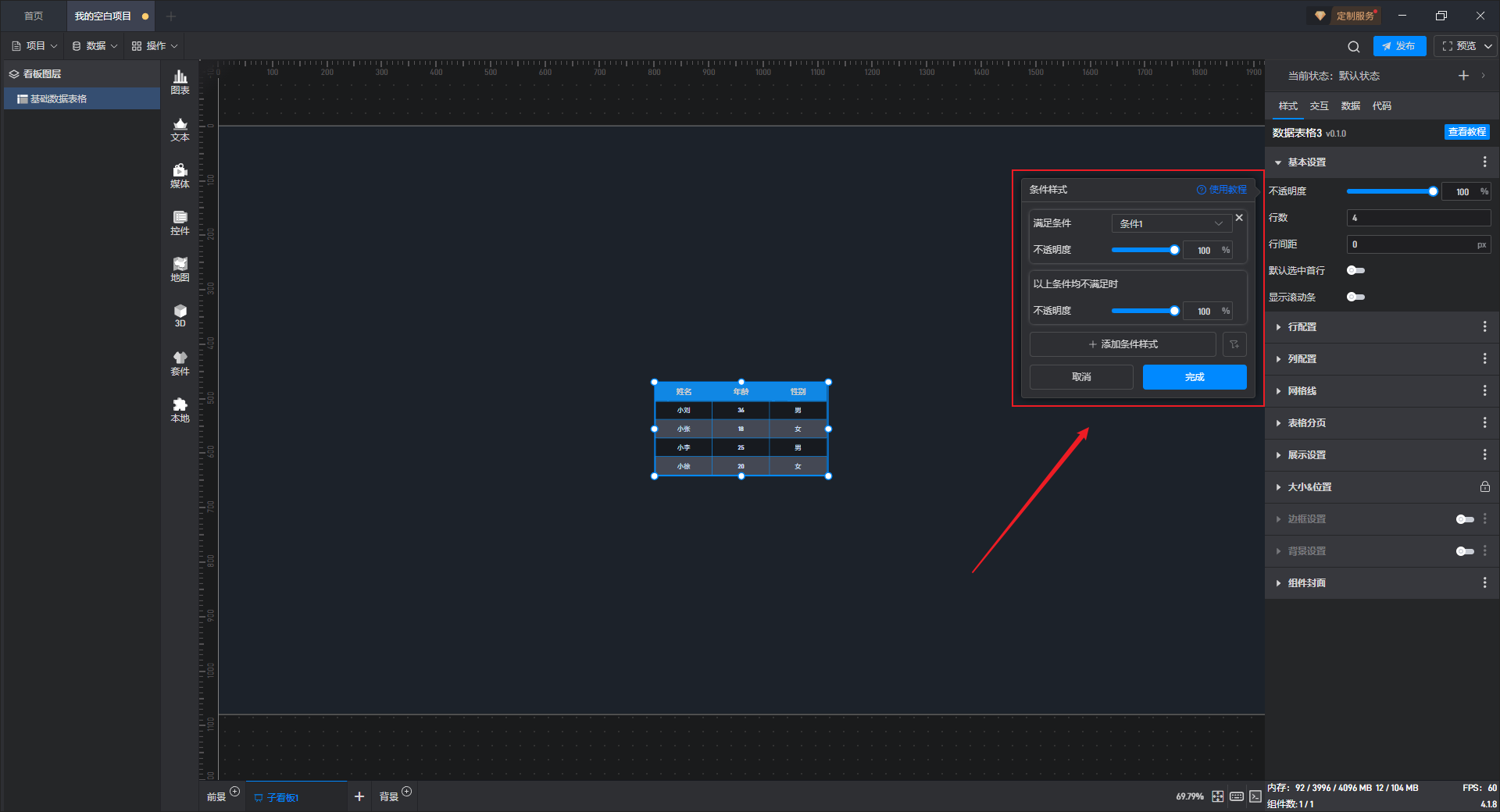Open the preview dropdown arrow next to 预览
This screenshot has width=1500, height=812.
(x=1488, y=46)
